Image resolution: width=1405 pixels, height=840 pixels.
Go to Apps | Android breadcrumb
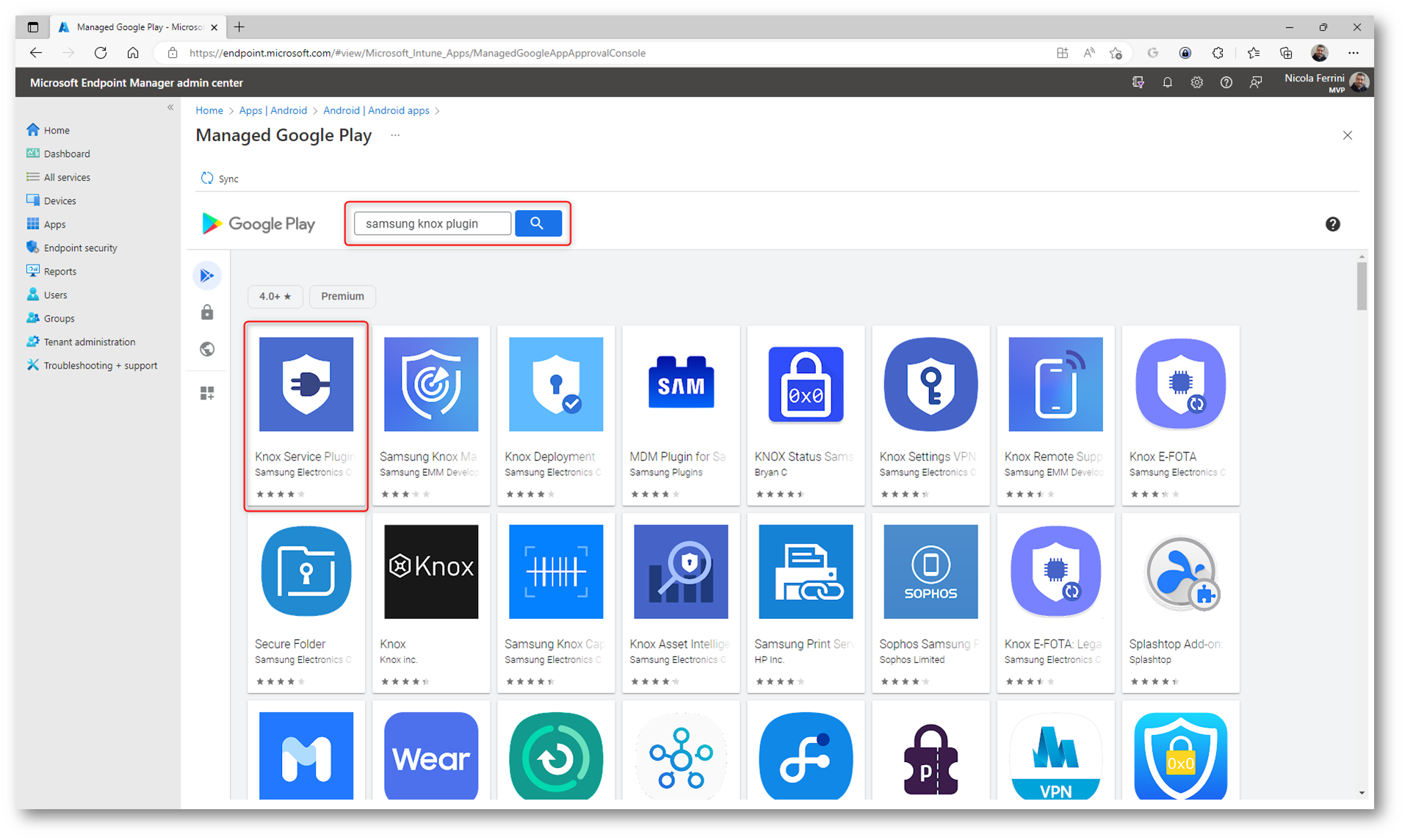tap(273, 110)
